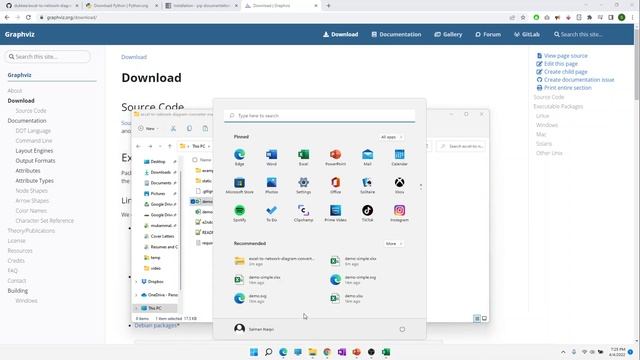Switch File Explorer to details view
The height and width of the screenshot is (360, 640).
[x=477, y=318]
